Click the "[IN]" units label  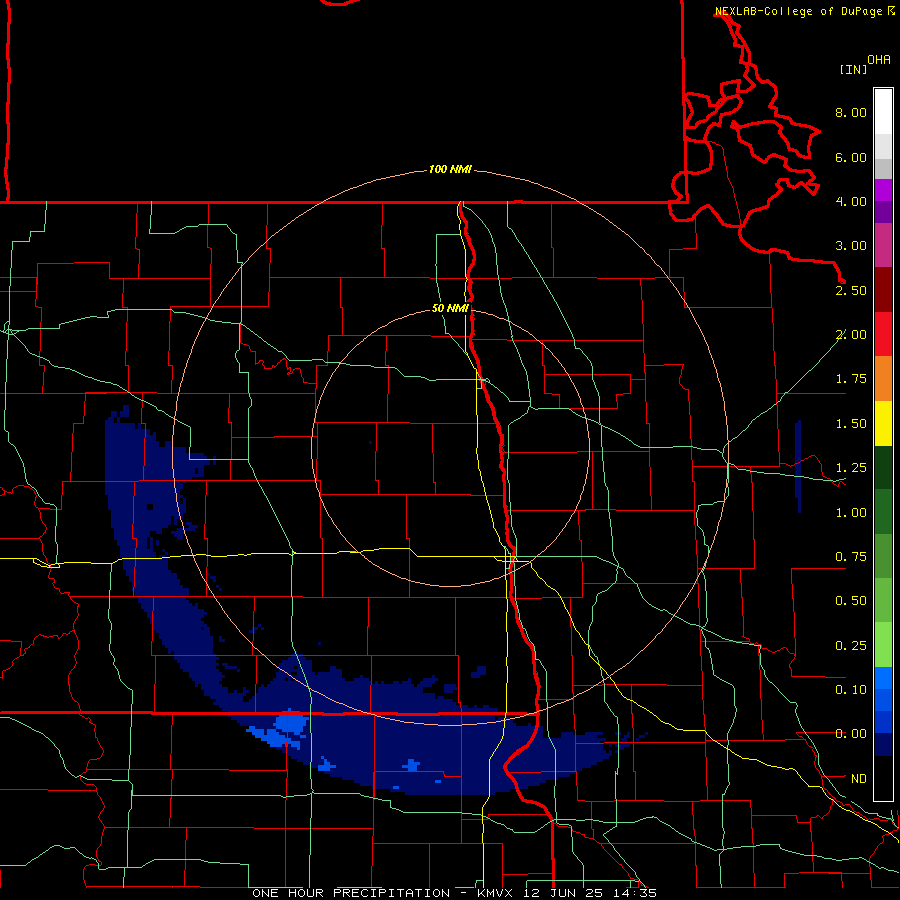click(853, 69)
